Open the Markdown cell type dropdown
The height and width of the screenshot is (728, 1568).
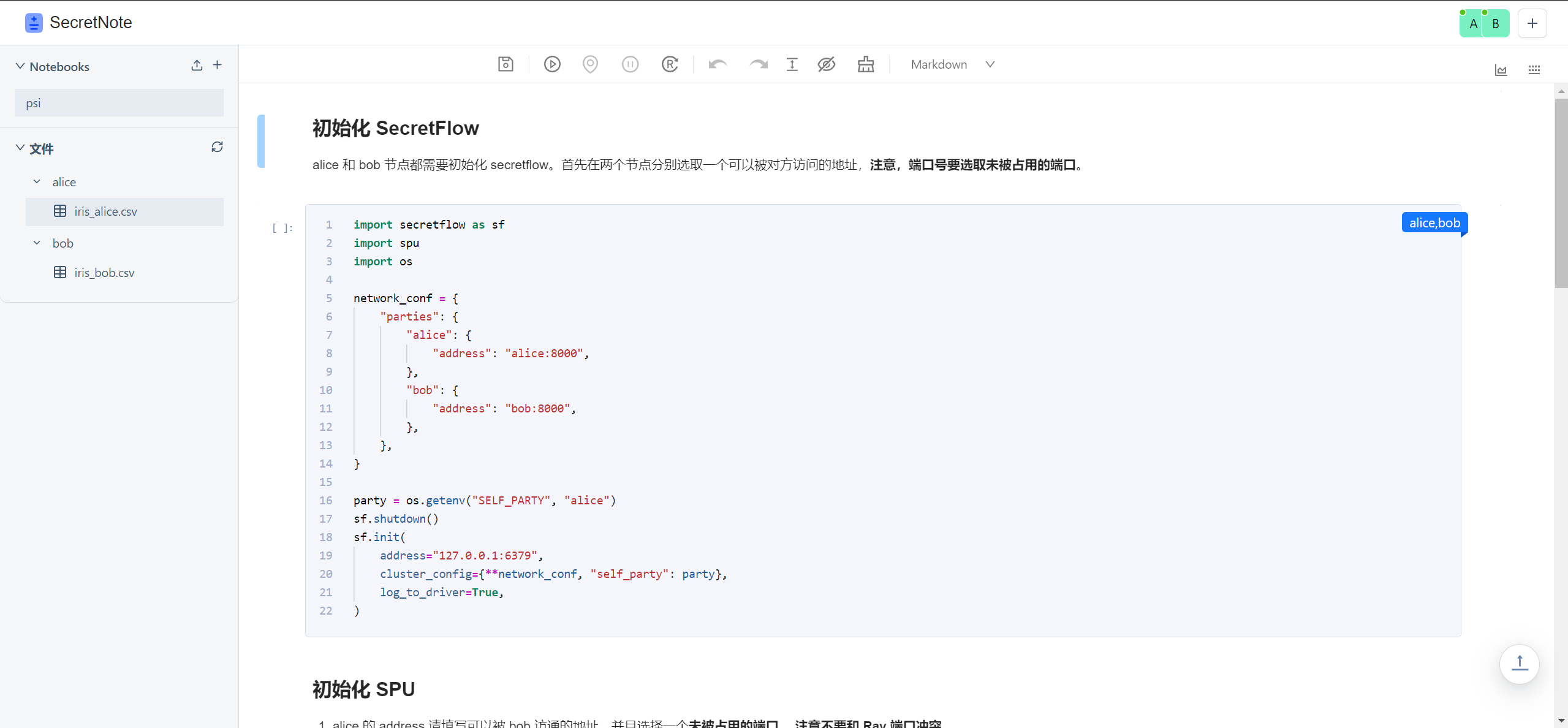pyautogui.click(x=952, y=64)
